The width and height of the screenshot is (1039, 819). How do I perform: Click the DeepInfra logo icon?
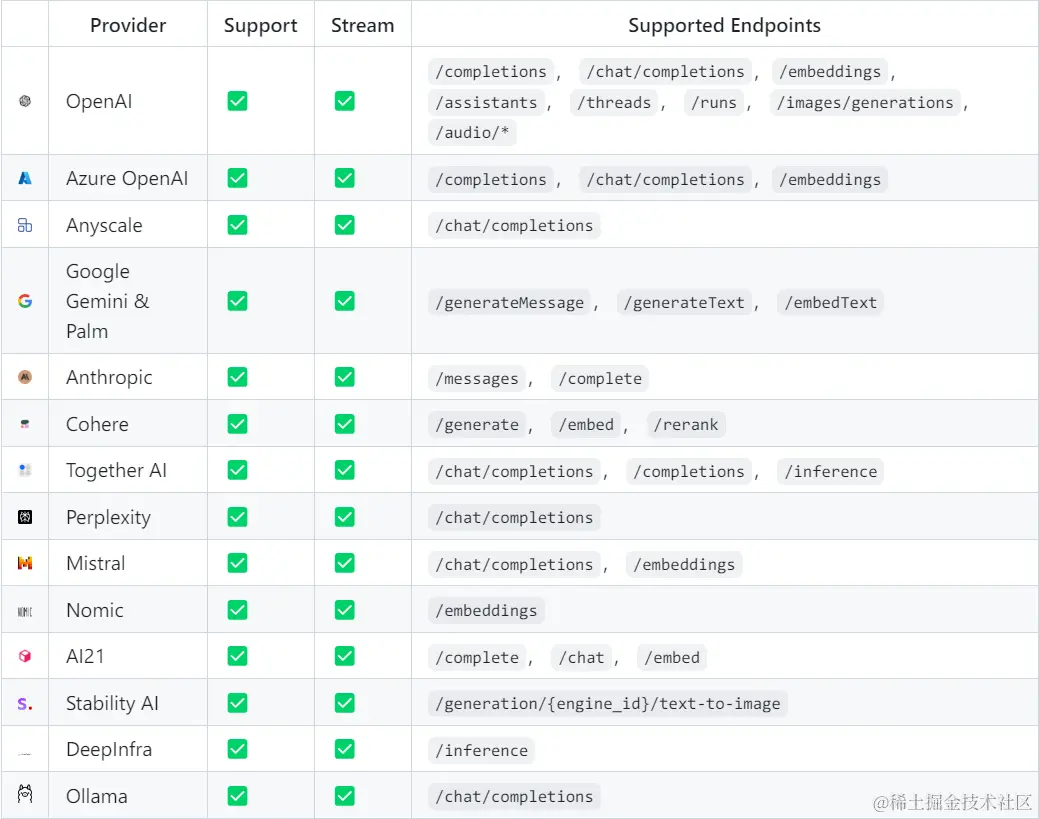click(x=25, y=753)
